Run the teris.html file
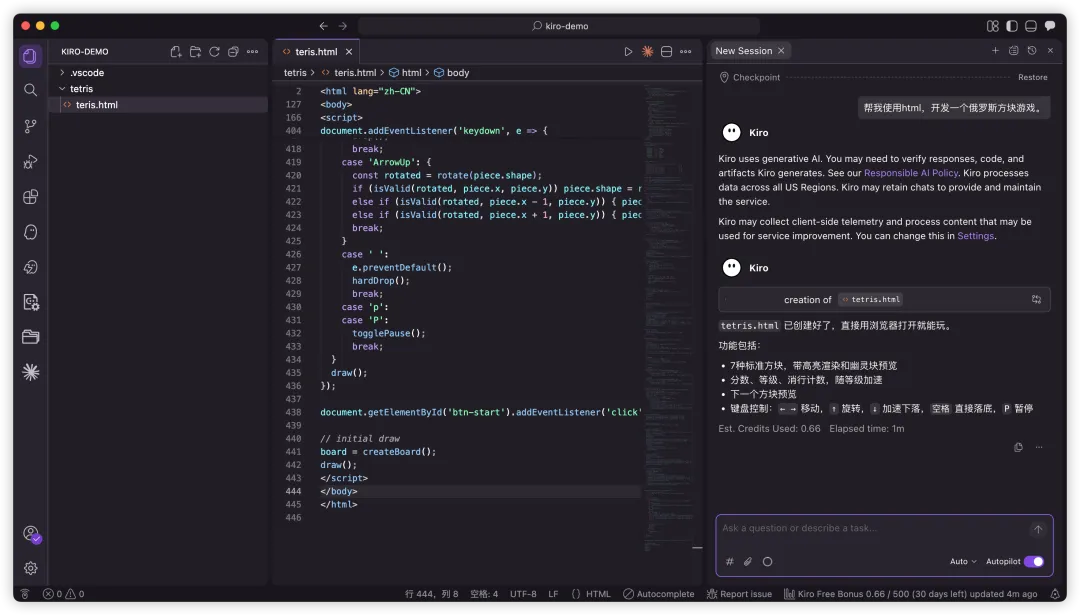The image size is (1080, 615). [628, 52]
